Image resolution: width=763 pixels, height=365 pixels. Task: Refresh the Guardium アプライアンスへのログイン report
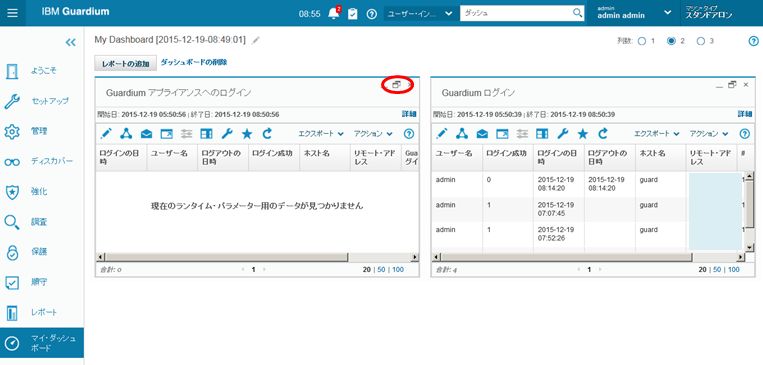267,133
